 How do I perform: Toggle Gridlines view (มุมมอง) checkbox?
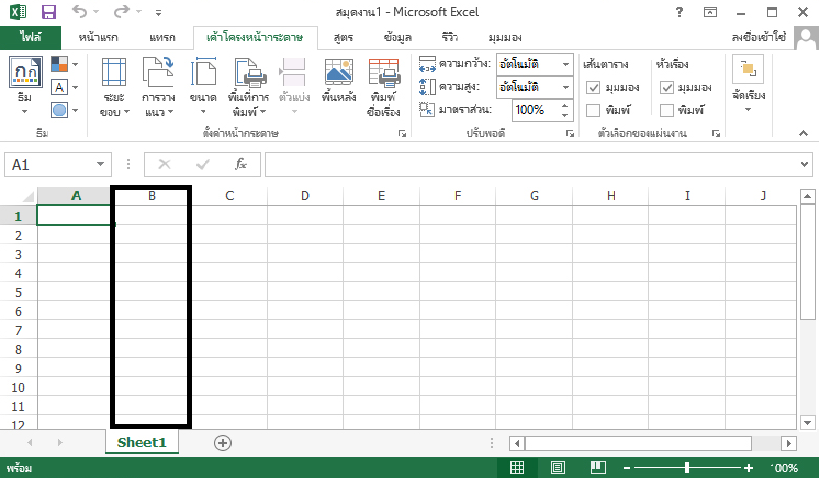pos(593,88)
